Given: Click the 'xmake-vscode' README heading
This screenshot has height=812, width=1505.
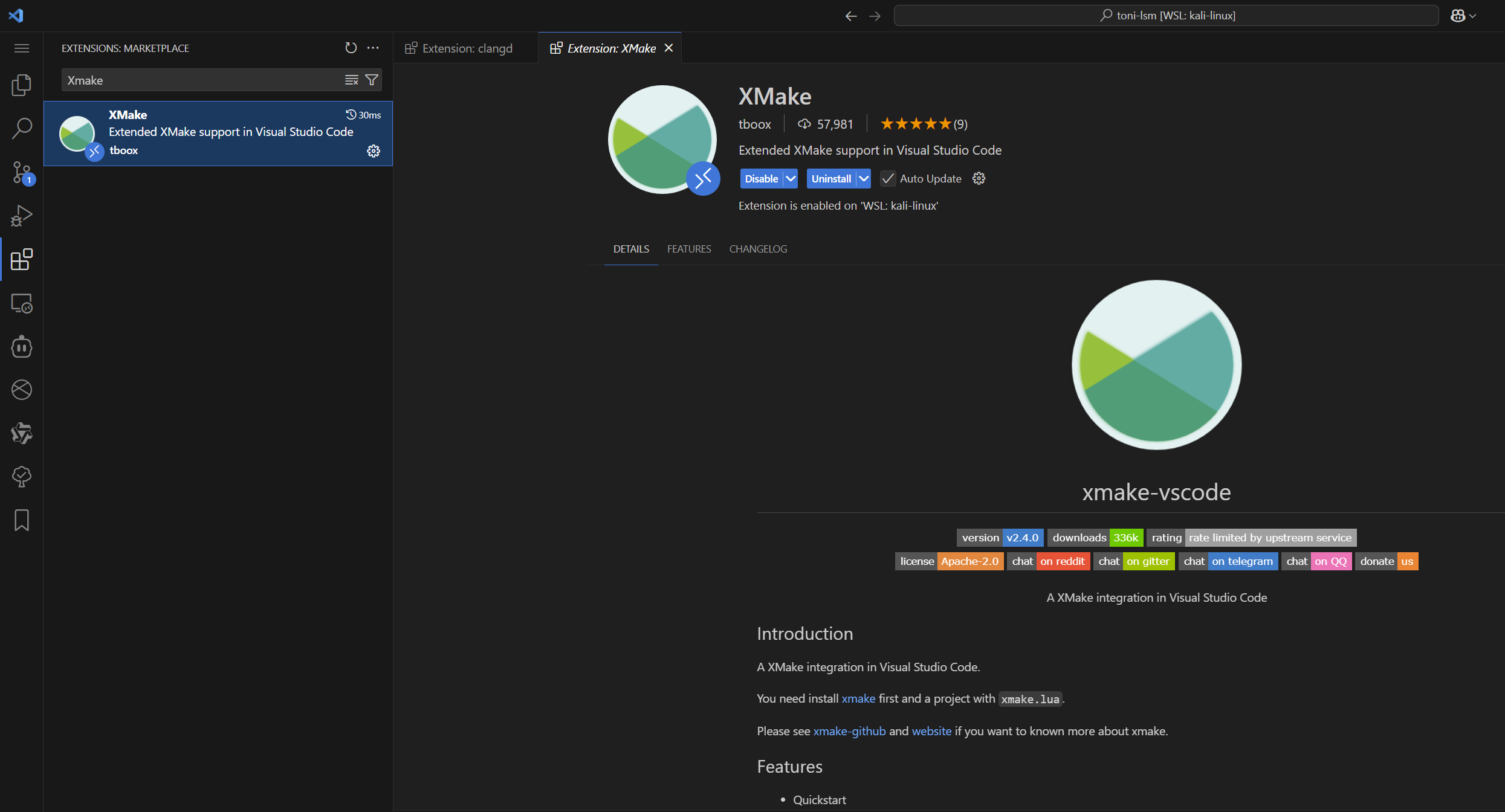Looking at the screenshot, I should click(1156, 492).
